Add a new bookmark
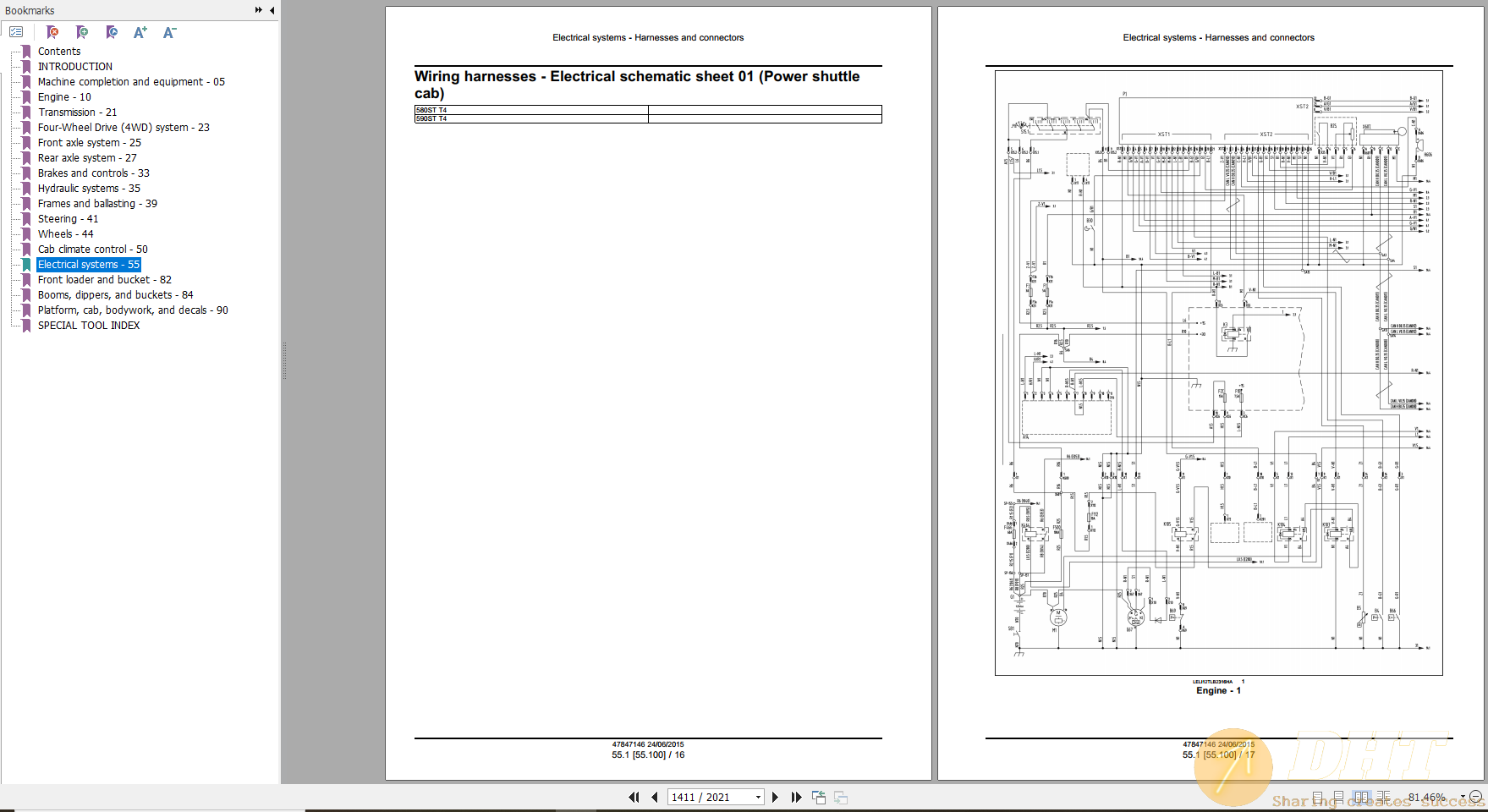The height and width of the screenshot is (812, 1488). tap(82, 31)
